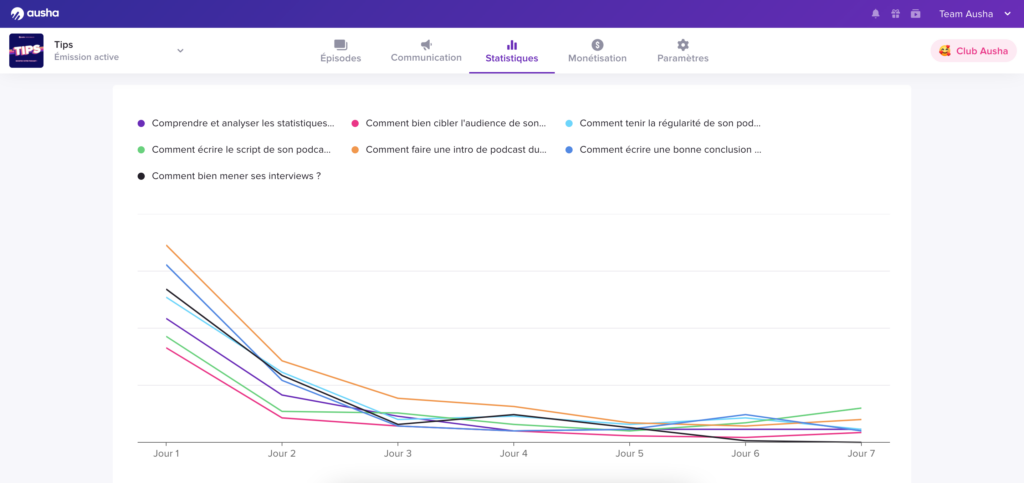Screen dimensions: 1024x483
Task: Click 'Comment bien cibler l'audience de son...' legend text
Action: pyautogui.click(x=456, y=123)
